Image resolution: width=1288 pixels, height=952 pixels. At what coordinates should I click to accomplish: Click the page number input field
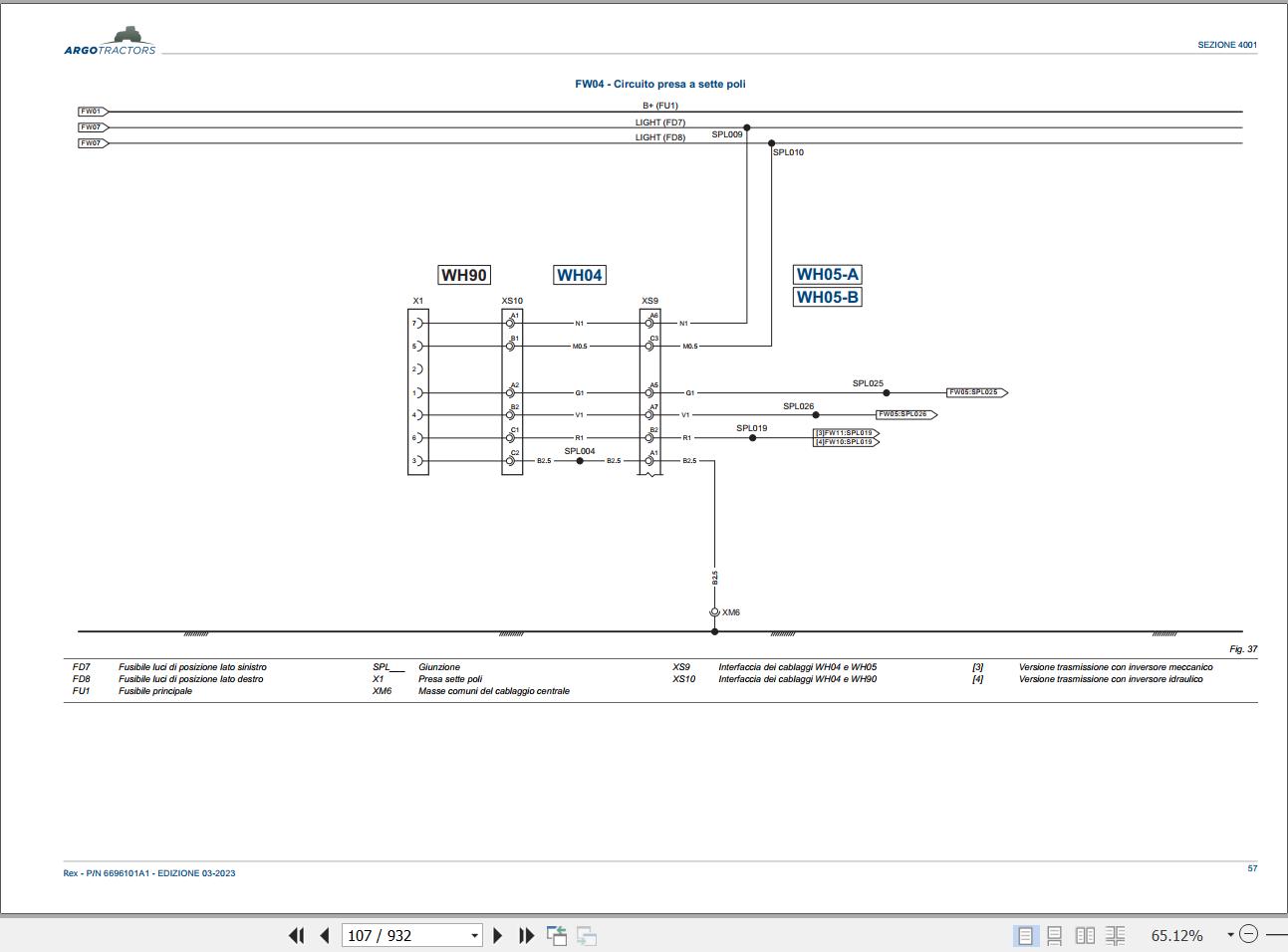(x=398, y=935)
